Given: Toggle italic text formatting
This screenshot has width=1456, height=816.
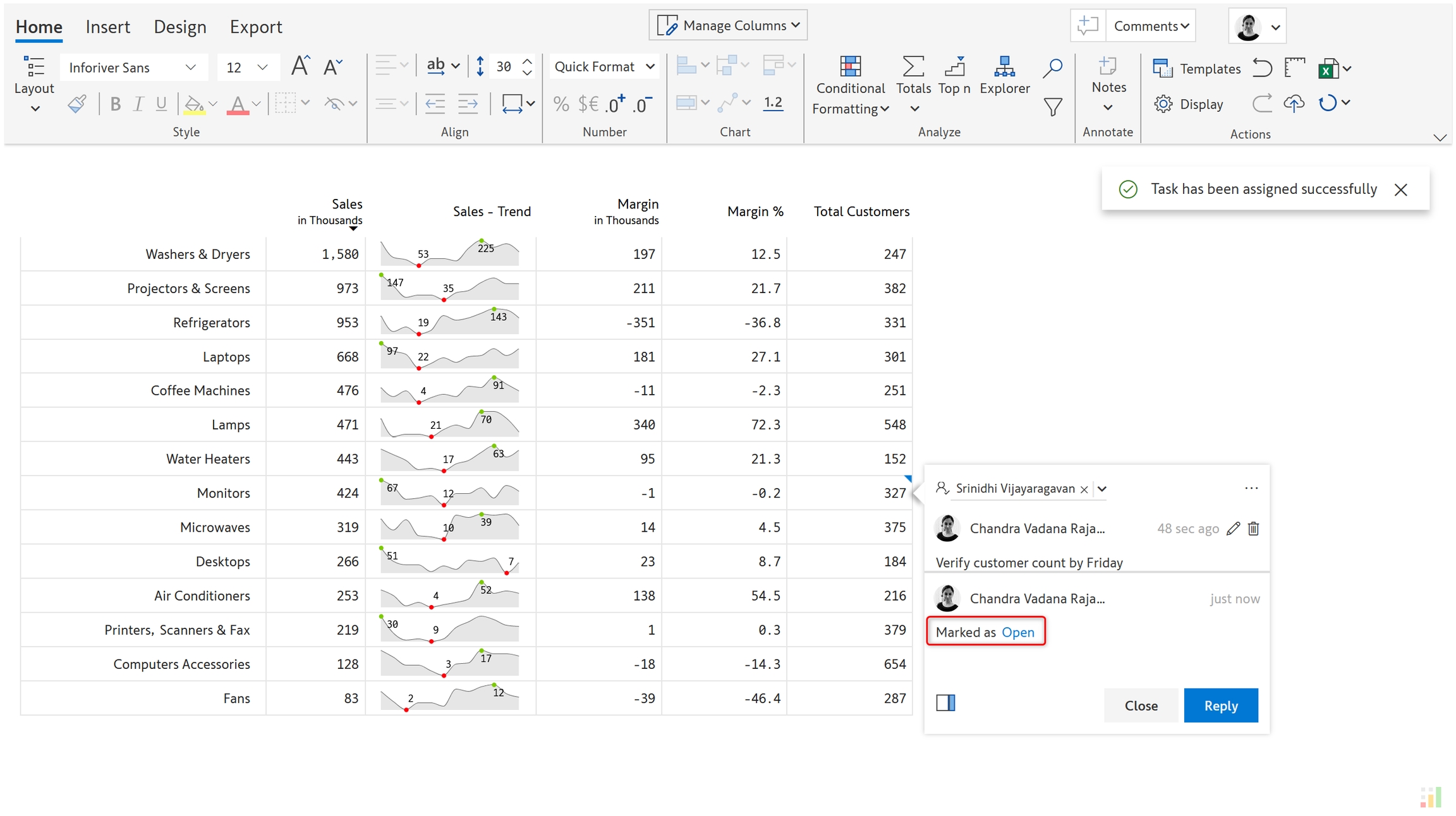Looking at the screenshot, I should pyautogui.click(x=138, y=104).
